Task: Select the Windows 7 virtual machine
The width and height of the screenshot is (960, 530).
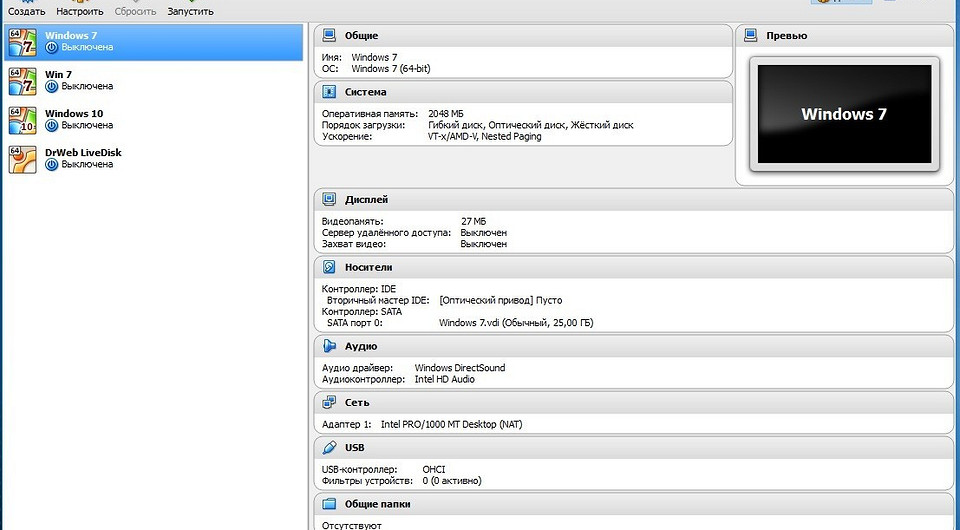Action: pyautogui.click(x=154, y=42)
